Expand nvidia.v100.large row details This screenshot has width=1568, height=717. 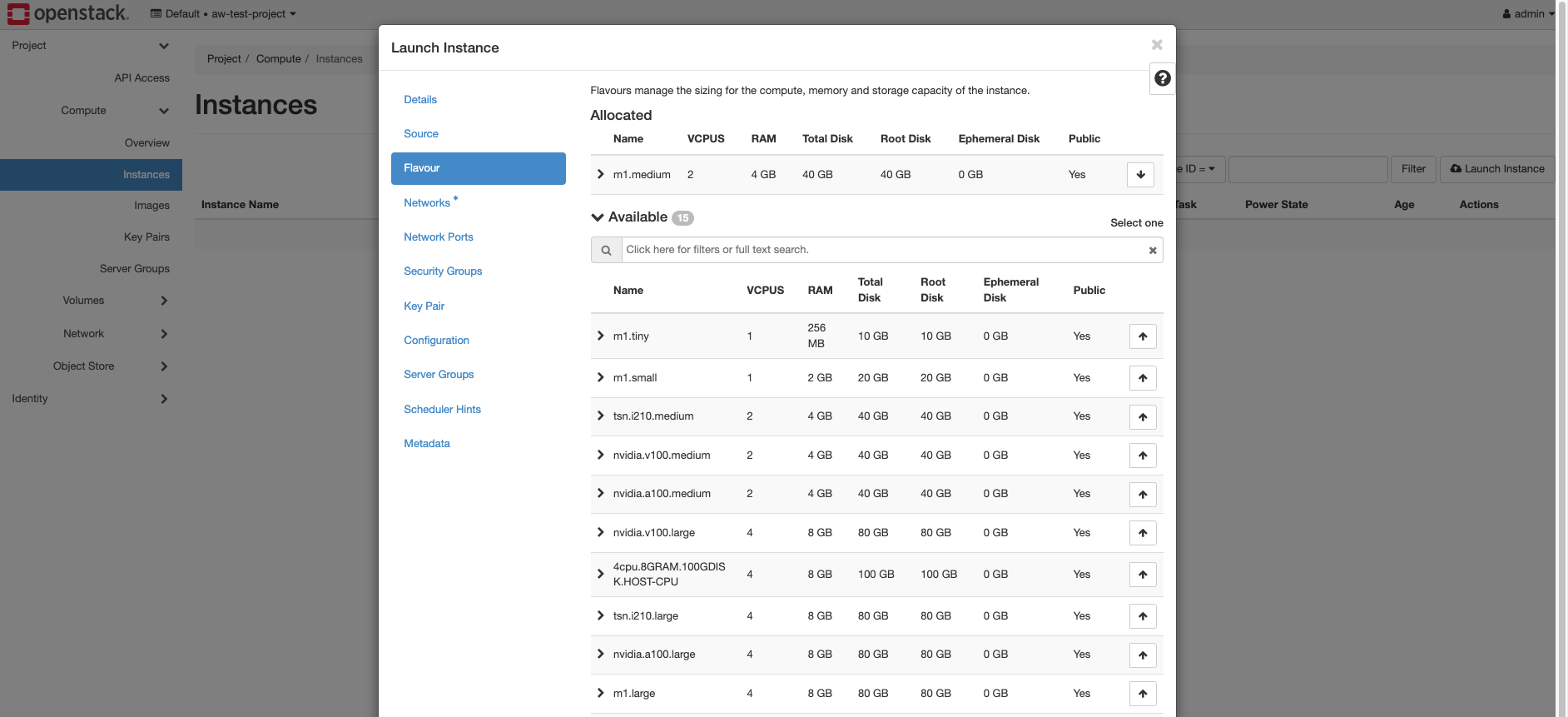point(600,532)
